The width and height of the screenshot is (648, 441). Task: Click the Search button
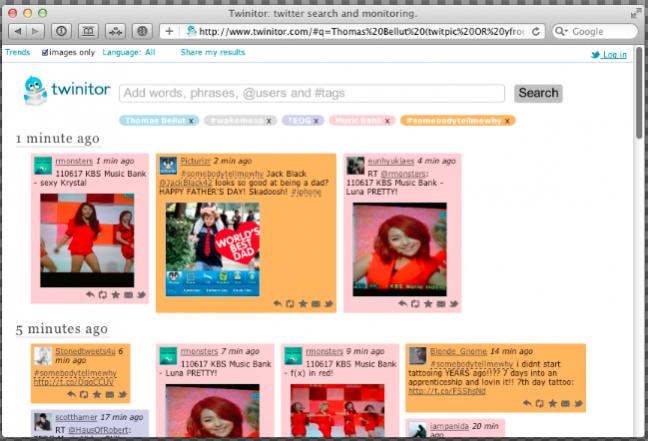click(538, 93)
